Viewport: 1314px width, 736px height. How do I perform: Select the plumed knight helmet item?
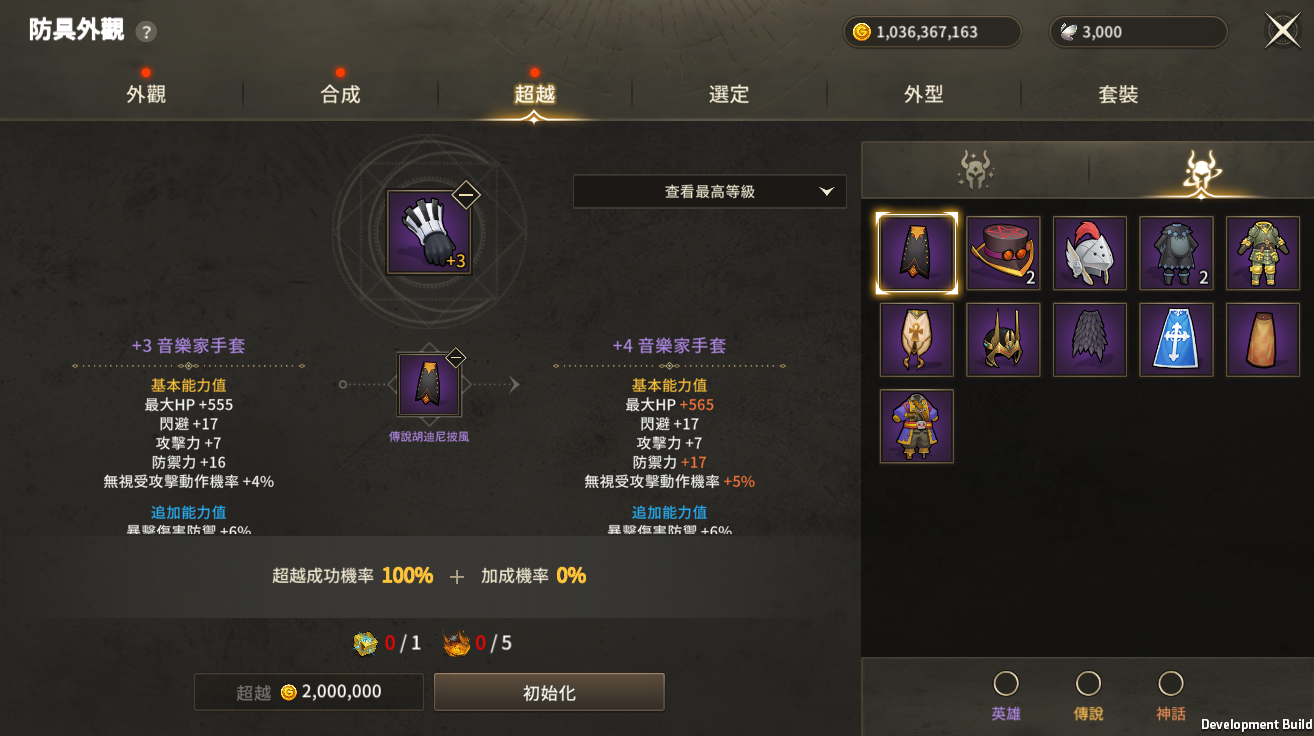[1090, 253]
